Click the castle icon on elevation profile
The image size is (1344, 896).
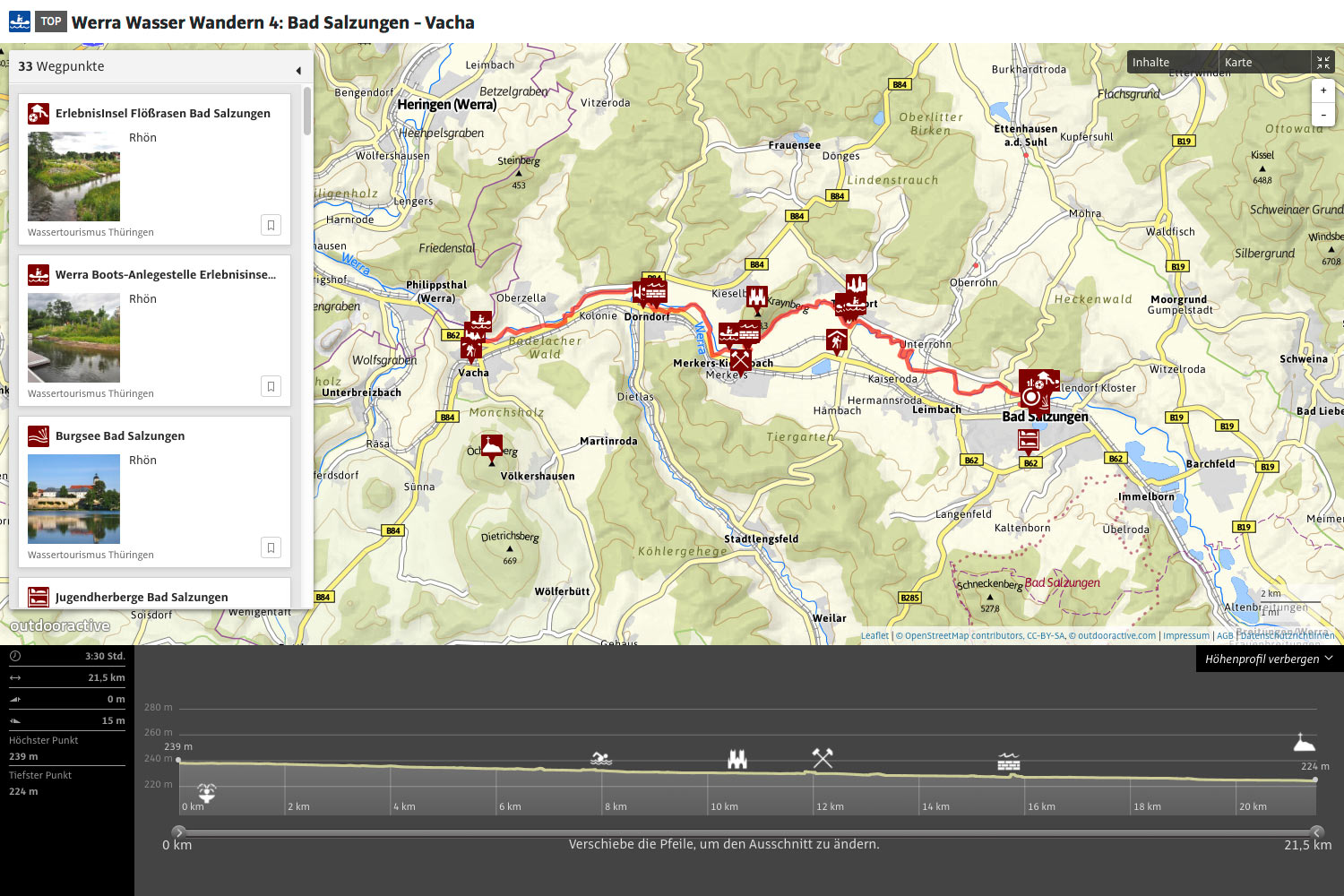tap(737, 759)
